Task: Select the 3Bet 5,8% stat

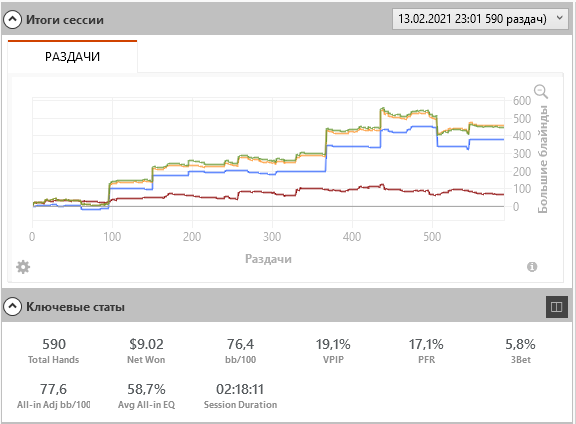Action: coord(520,351)
